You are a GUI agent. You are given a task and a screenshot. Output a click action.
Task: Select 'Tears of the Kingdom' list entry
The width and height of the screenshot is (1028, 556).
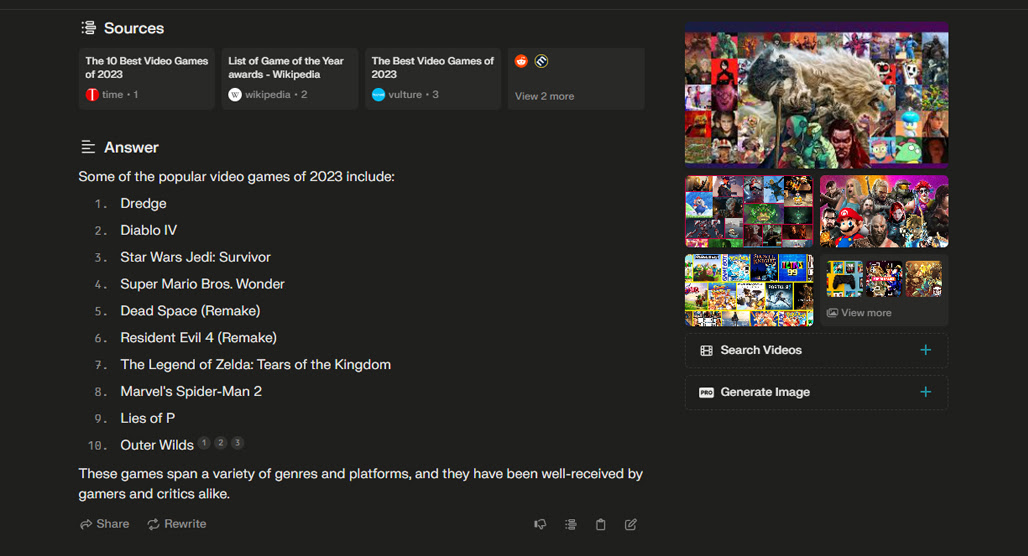(255, 365)
